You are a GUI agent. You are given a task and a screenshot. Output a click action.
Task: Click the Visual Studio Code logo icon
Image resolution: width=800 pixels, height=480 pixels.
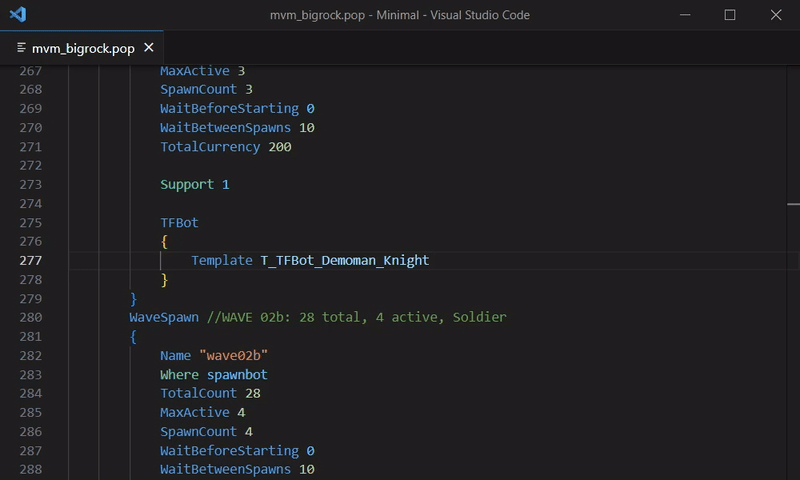18,14
